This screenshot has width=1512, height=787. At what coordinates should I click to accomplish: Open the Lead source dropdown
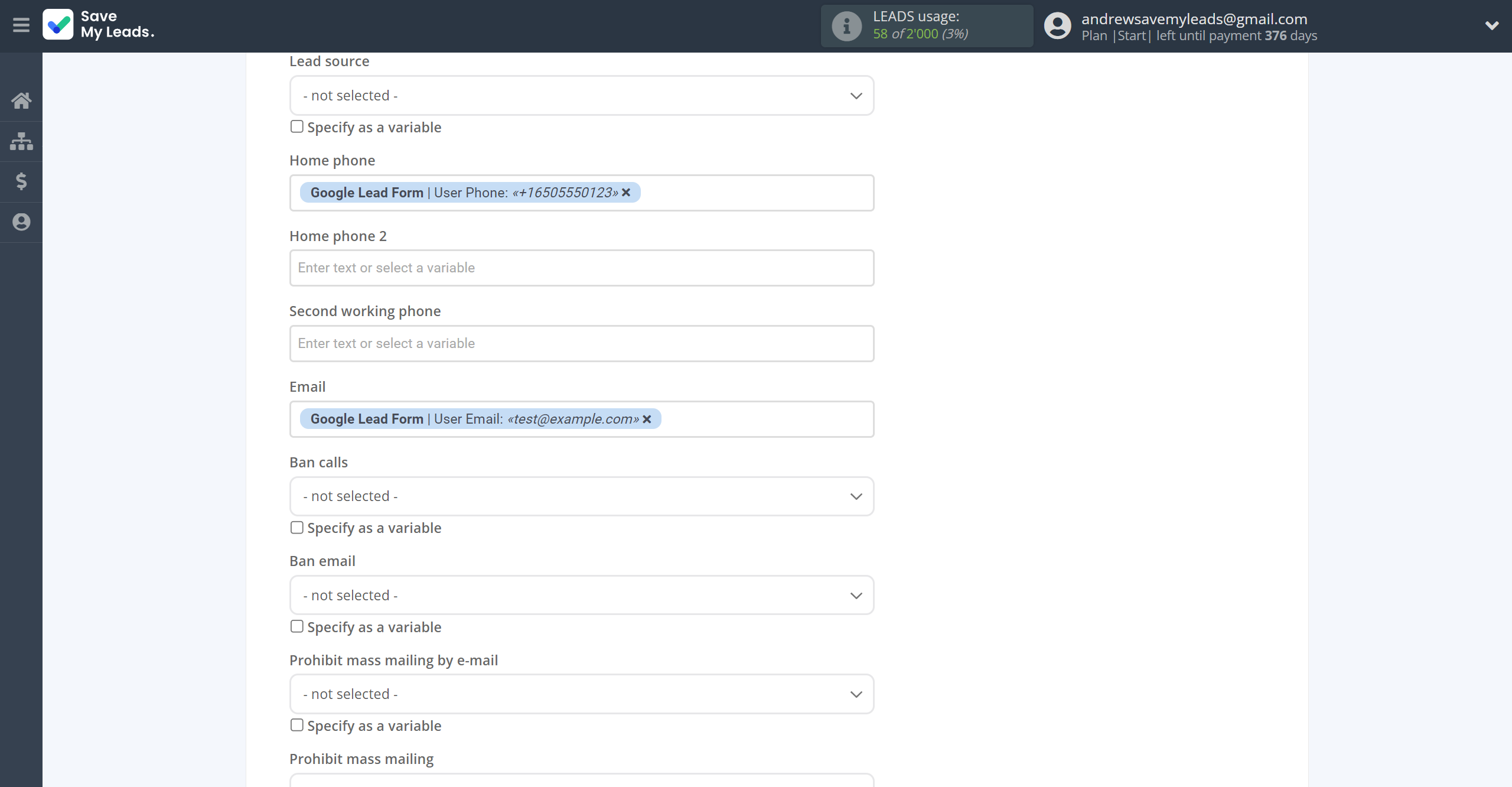pos(582,96)
